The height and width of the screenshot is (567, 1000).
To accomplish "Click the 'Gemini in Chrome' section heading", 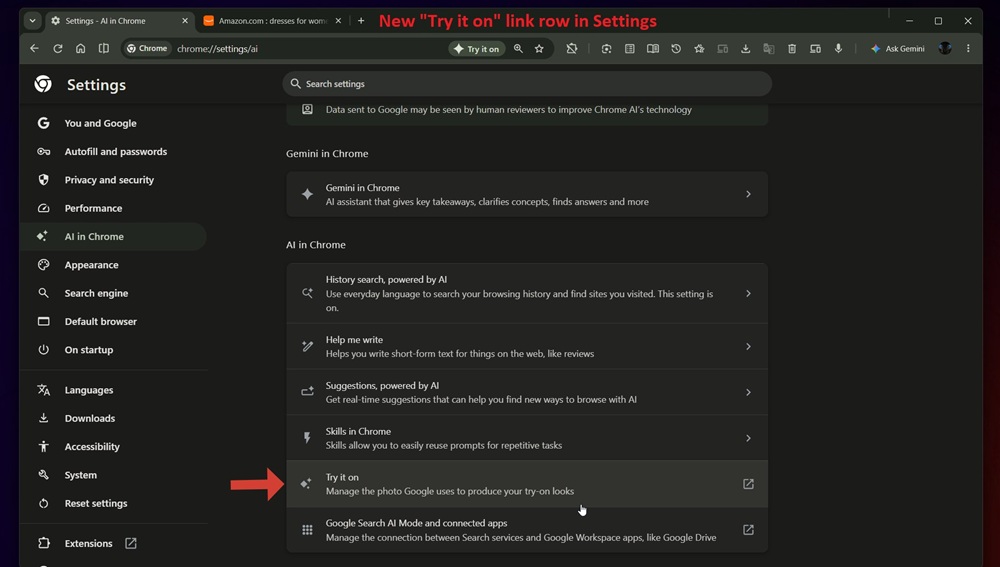I will tap(327, 154).
